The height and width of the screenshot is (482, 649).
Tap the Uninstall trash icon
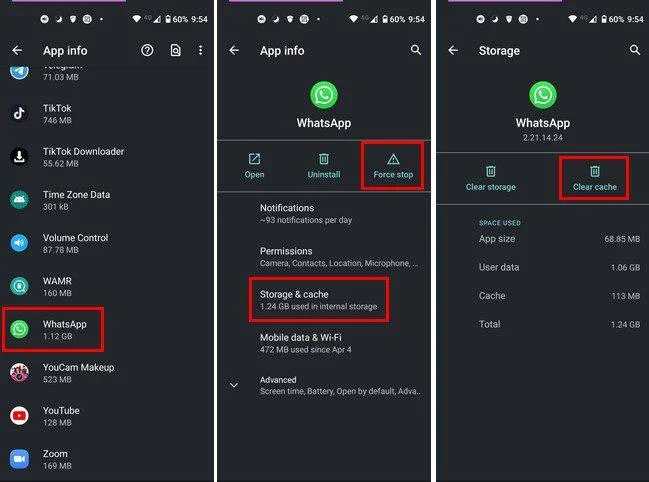(x=324, y=159)
